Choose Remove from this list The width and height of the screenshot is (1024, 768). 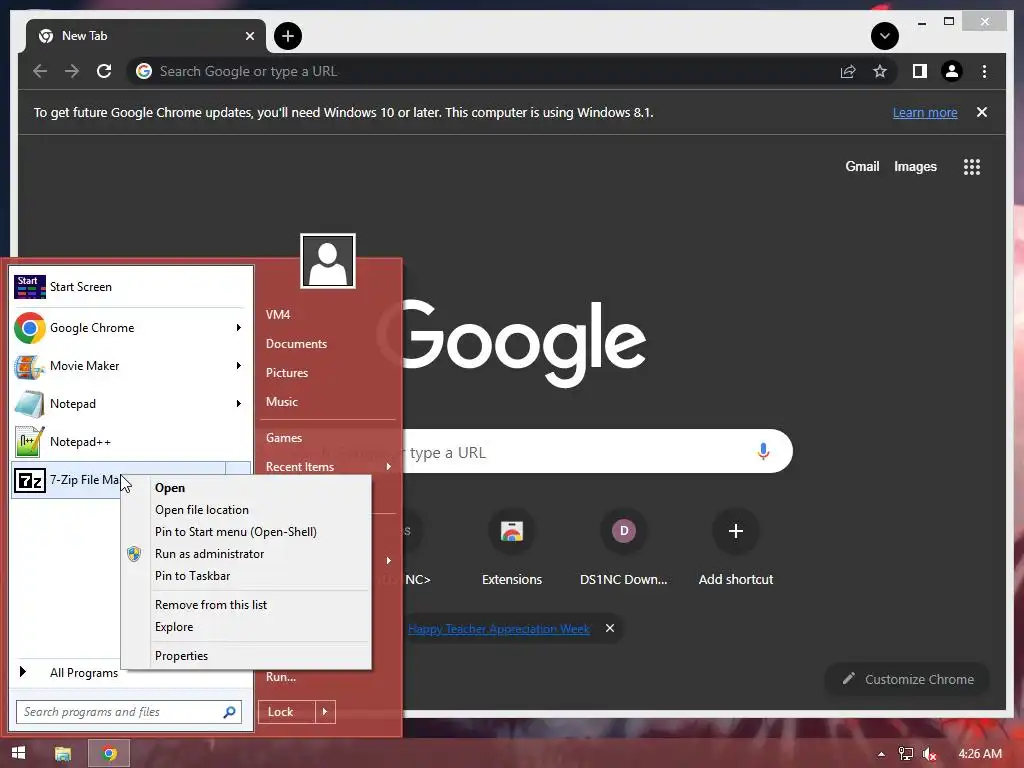coord(246,605)
